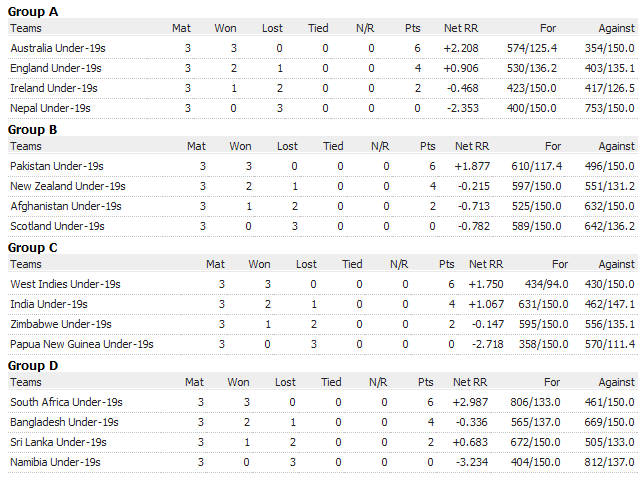Open Sri Lanka Under-19s team entry
This screenshot has width=641, height=477.
(x=58, y=442)
